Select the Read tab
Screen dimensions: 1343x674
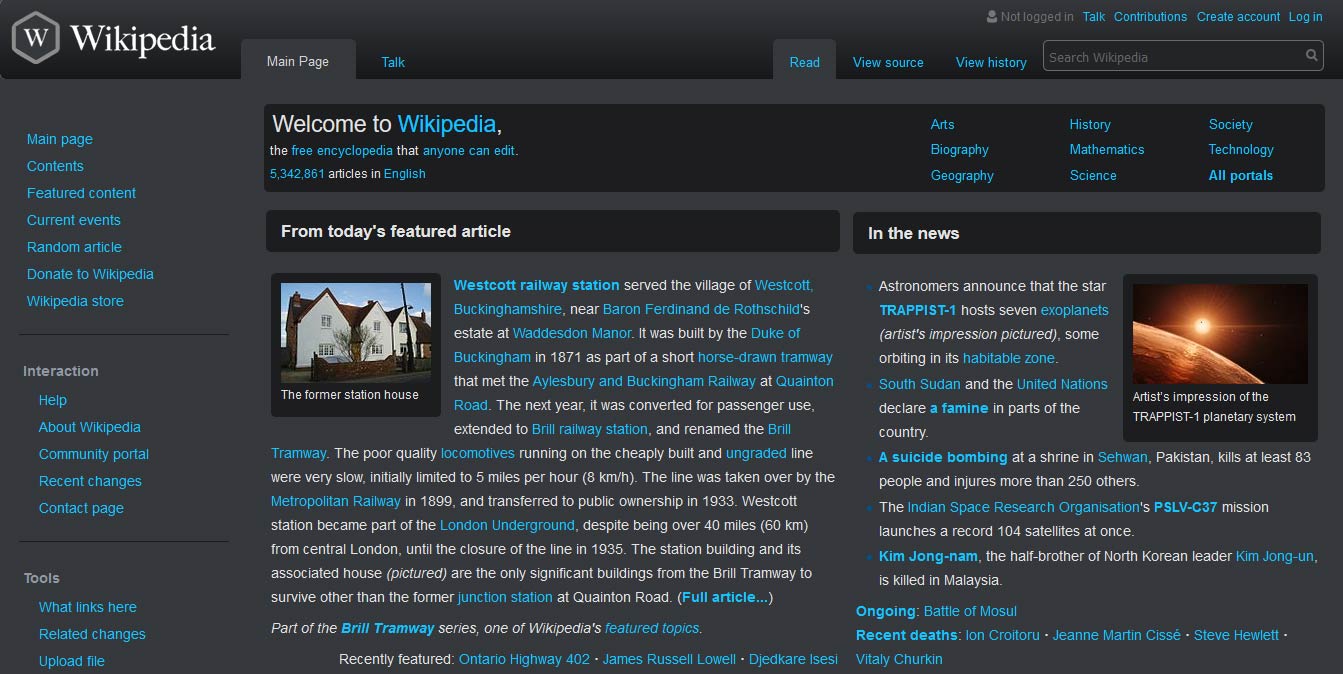804,61
